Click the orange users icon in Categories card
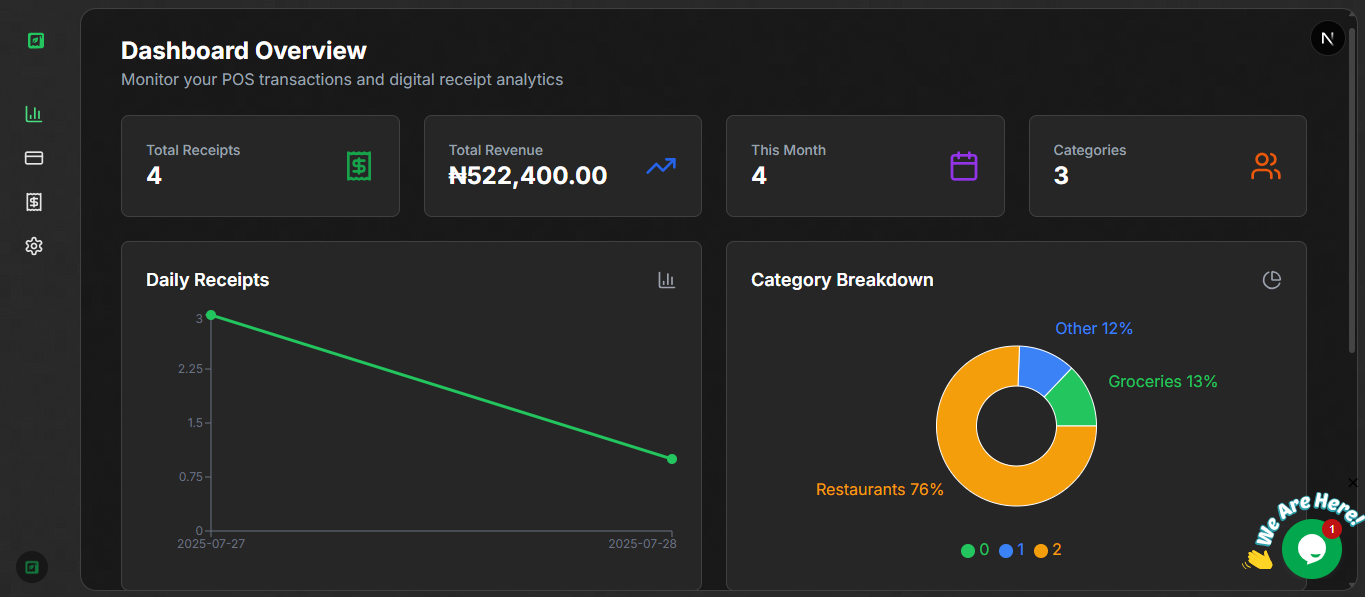The width and height of the screenshot is (1365, 597). click(x=1266, y=166)
